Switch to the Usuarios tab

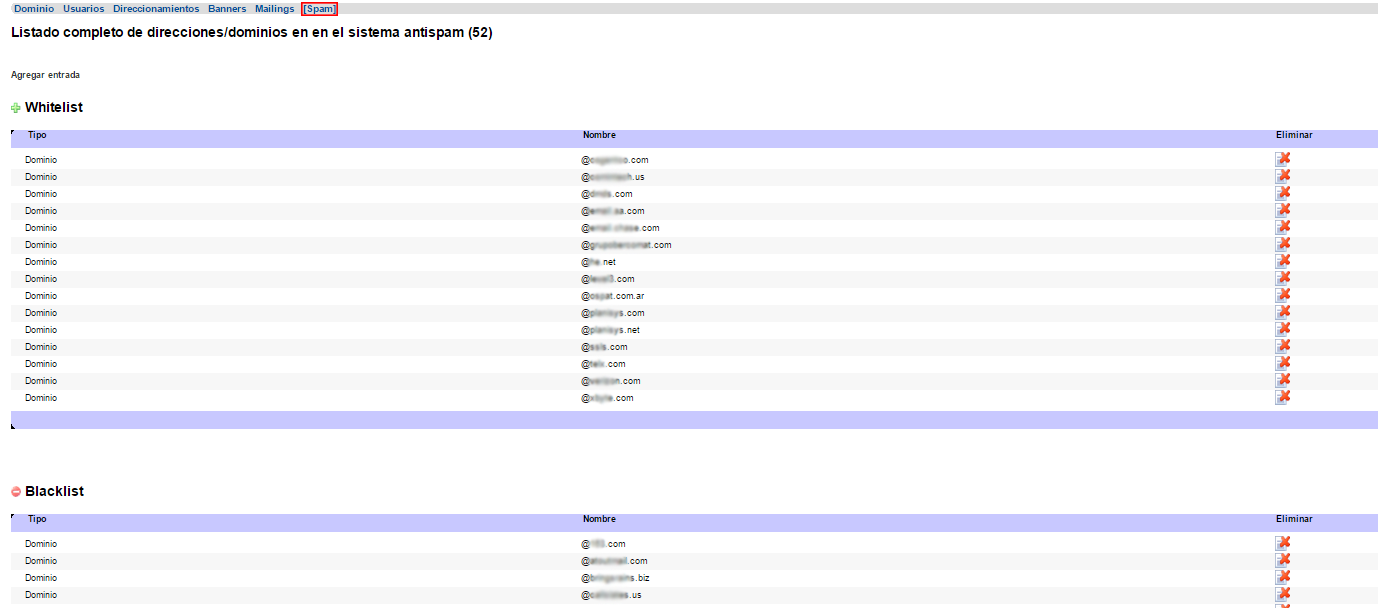coord(84,9)
